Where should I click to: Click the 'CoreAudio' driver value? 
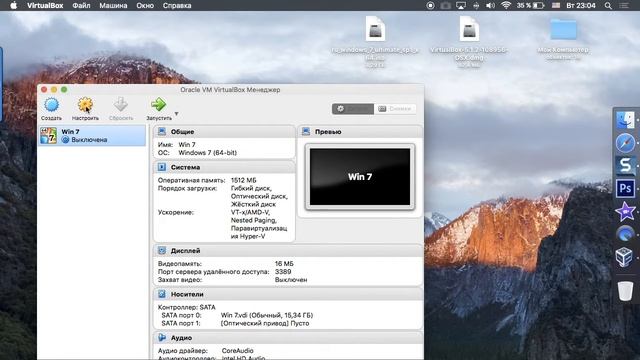[237, 351]
